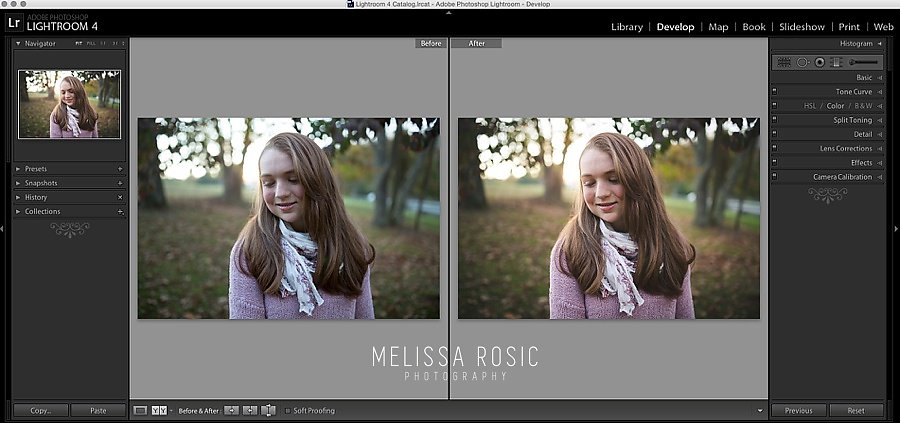Image resolution: width=900 pixels, height=423 pixels.
Task: Toggle the HSL / Color / B&W panel switch
Action: point(774,105)
